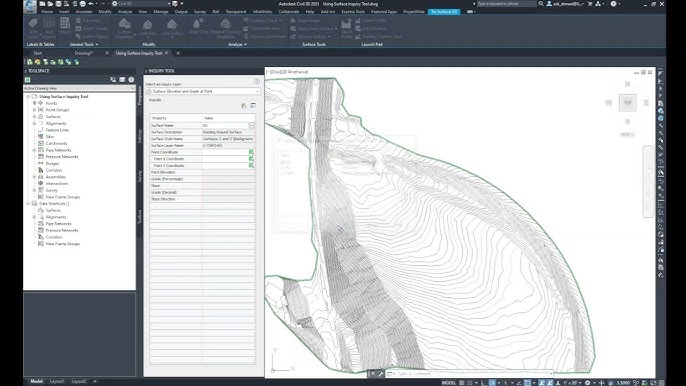Screen dimensions: 686x386
Task: Open the Home ribbon tab
Action: click(x=47, y=12)
